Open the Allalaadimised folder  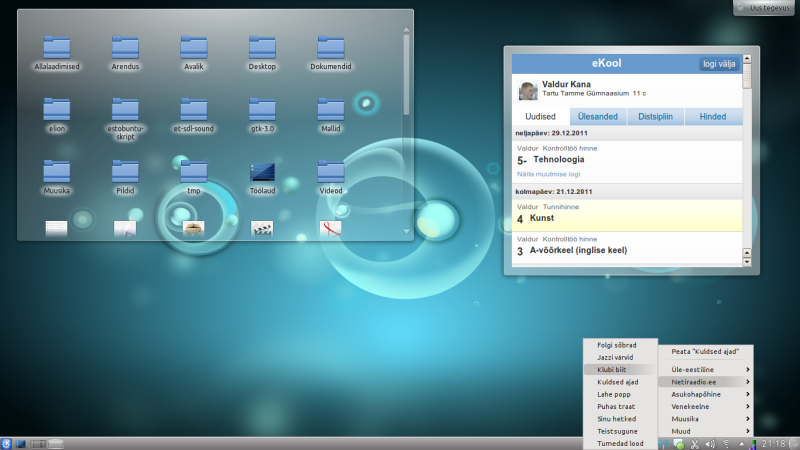click(57, 52)
